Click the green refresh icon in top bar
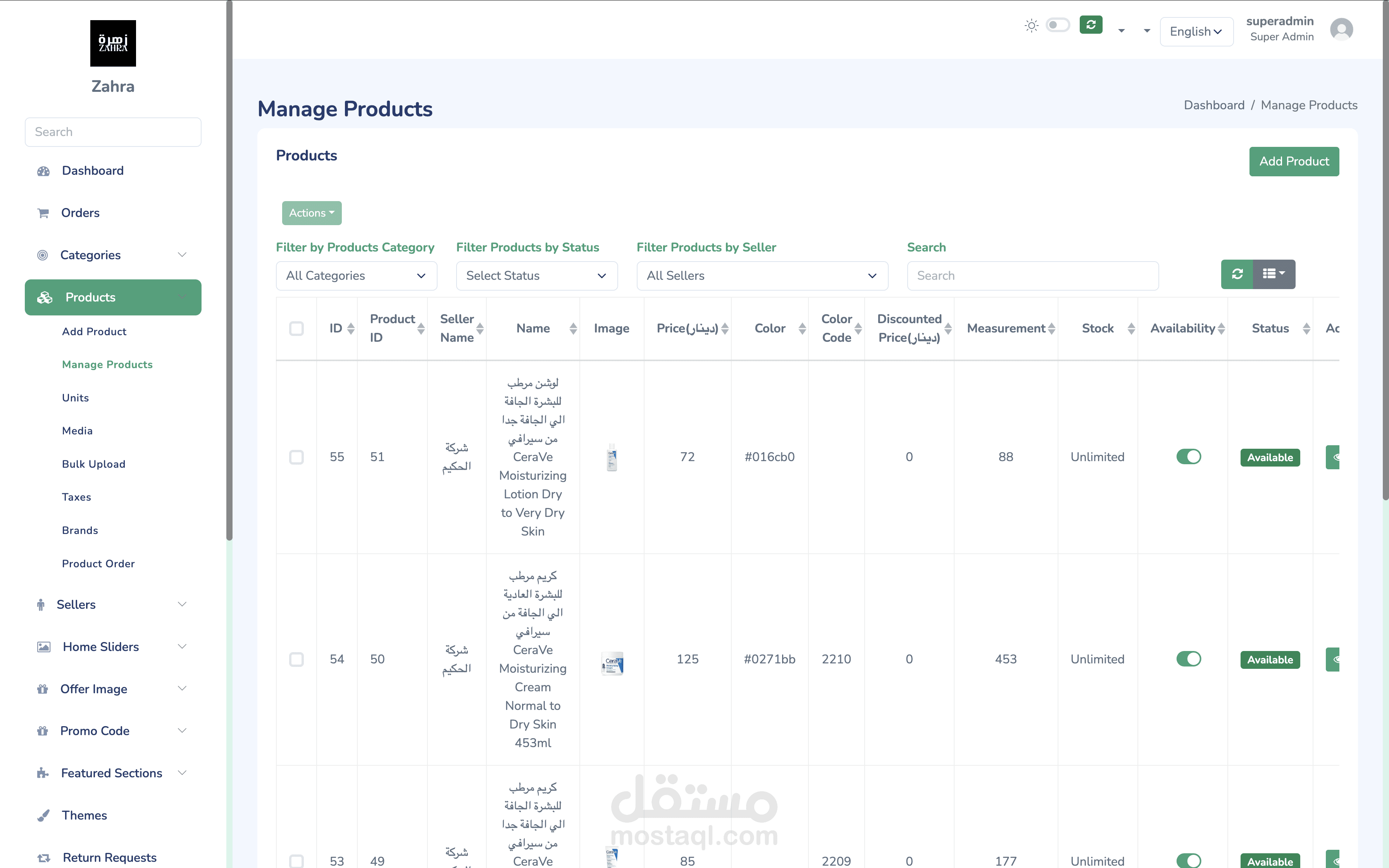The width and height of the screenshot is (1389, 868). (1091, 25)
